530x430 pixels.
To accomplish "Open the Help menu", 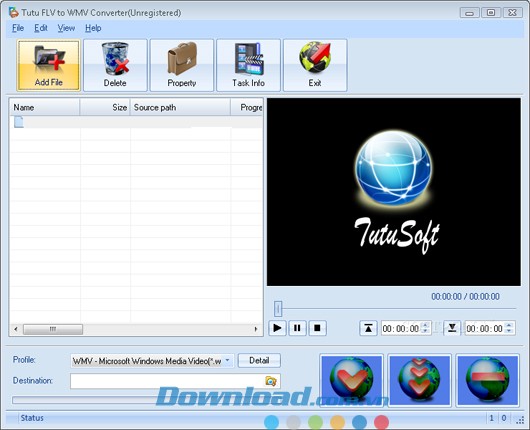I will tap(93, 28).
